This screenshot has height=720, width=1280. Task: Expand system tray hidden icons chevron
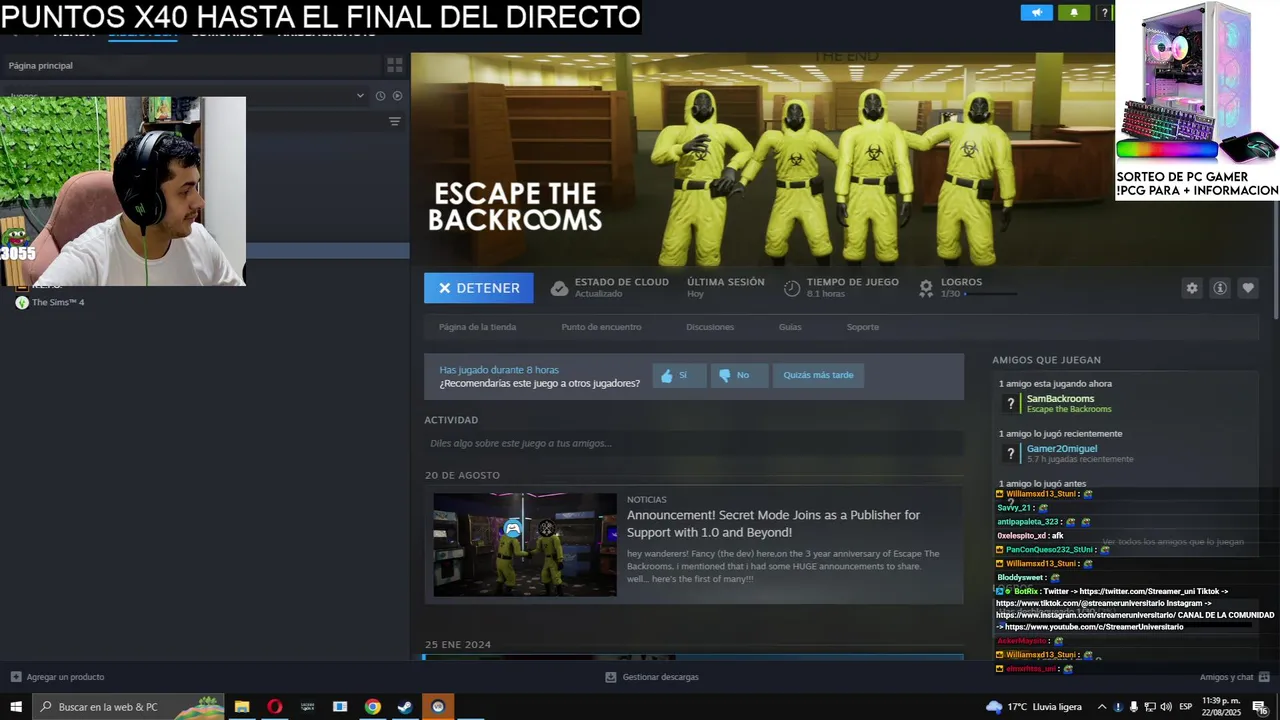1102,707
